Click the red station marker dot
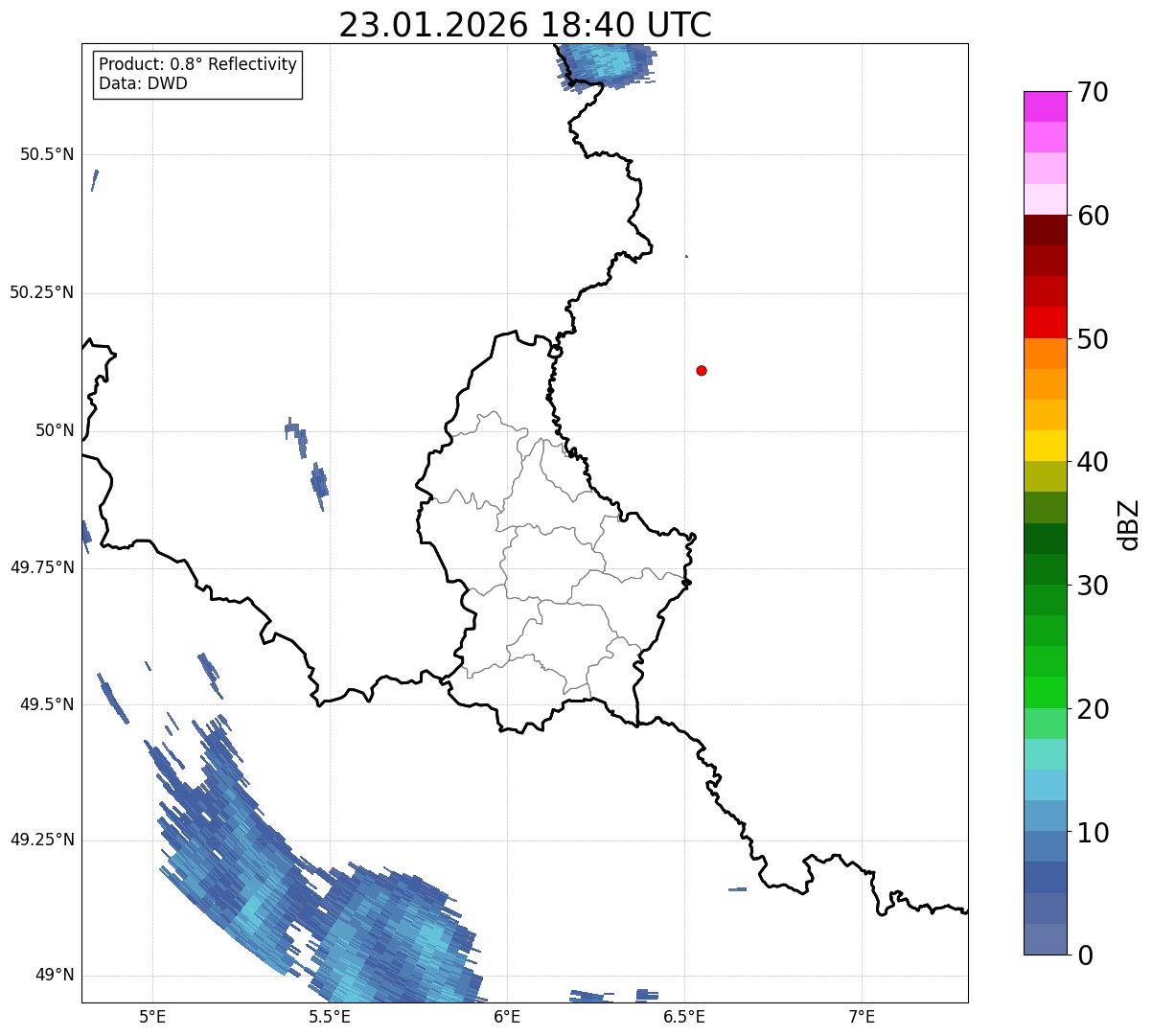The width and height of the screenshot is (1152, 1036). [702, 370]
